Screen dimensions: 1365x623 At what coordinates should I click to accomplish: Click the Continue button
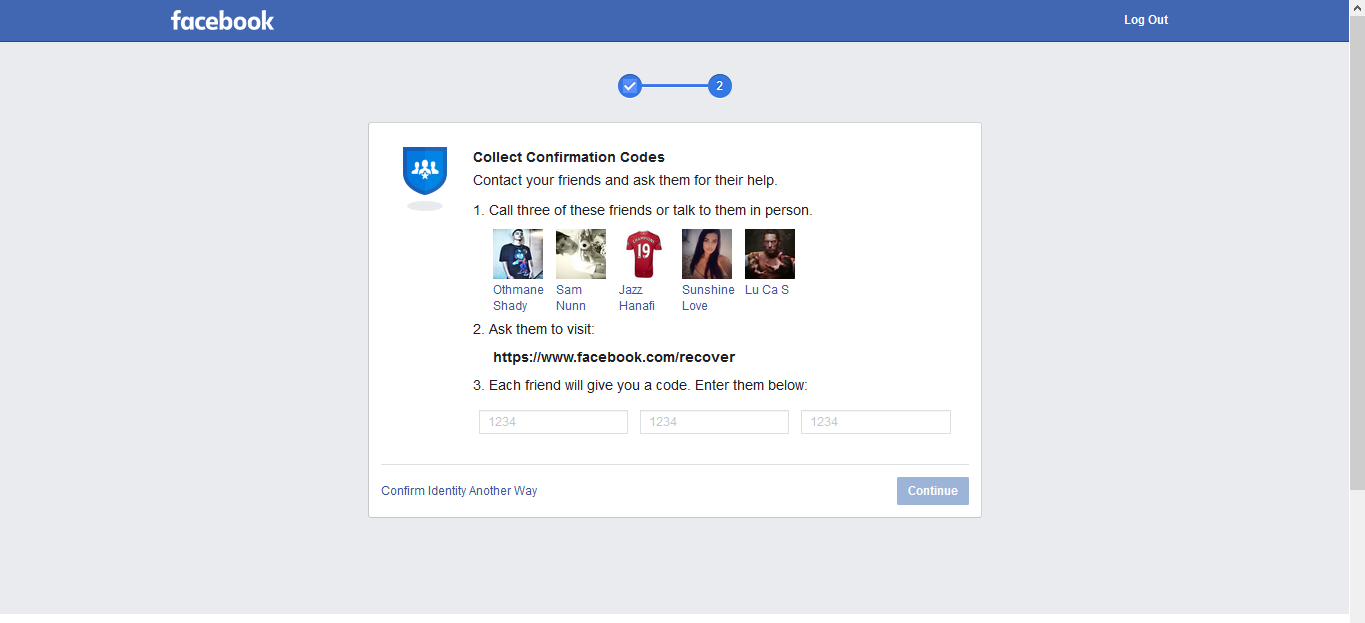[933, 491]
